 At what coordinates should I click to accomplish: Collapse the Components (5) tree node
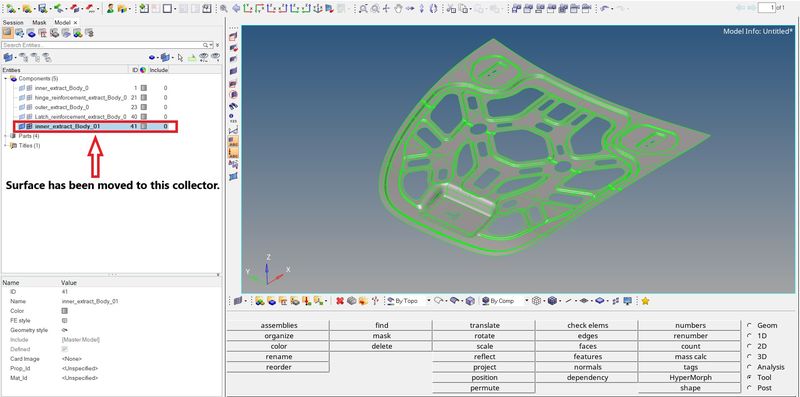(x=6, y=79)
